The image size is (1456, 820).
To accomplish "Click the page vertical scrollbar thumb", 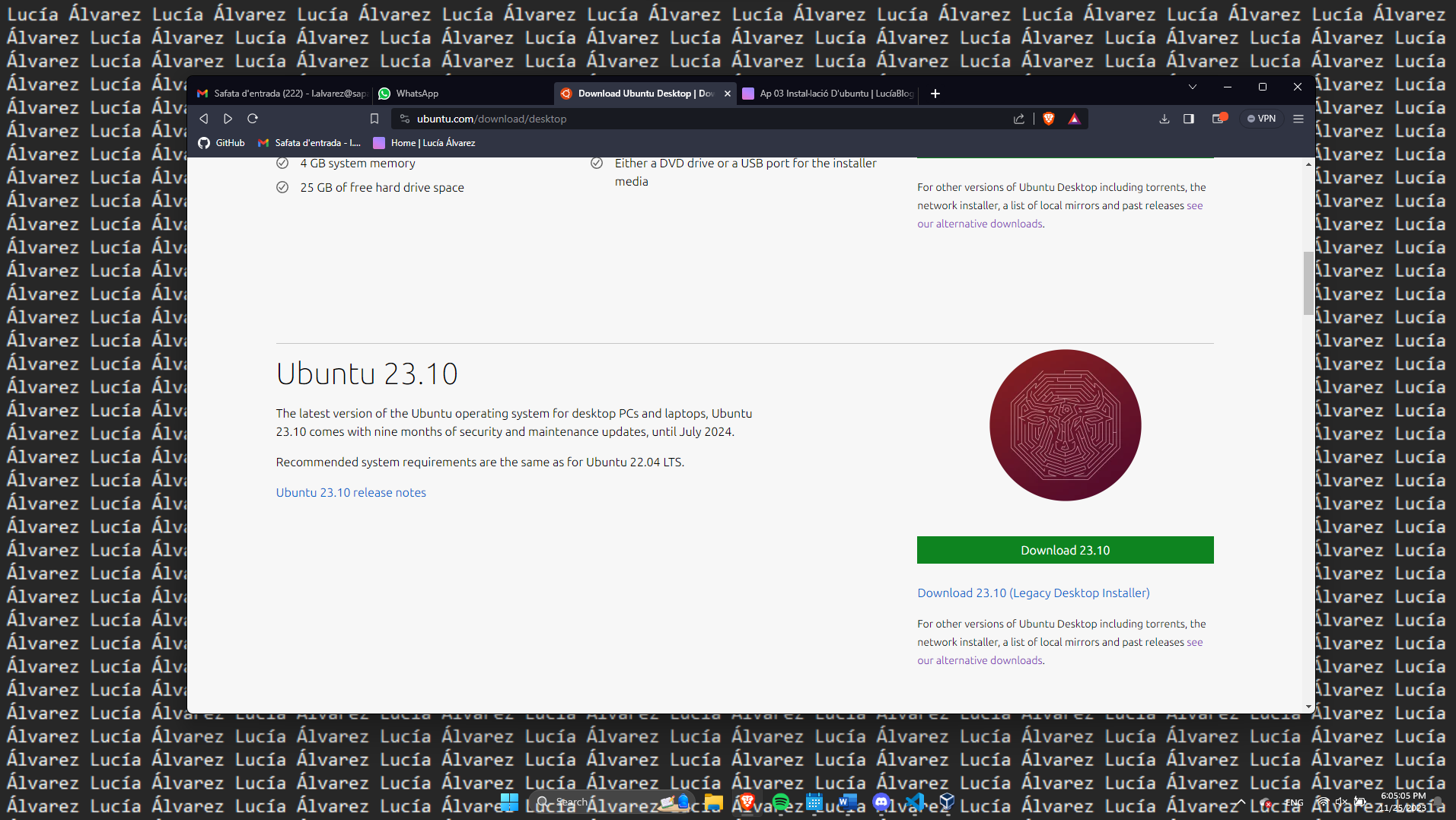I will (1308, 283).
